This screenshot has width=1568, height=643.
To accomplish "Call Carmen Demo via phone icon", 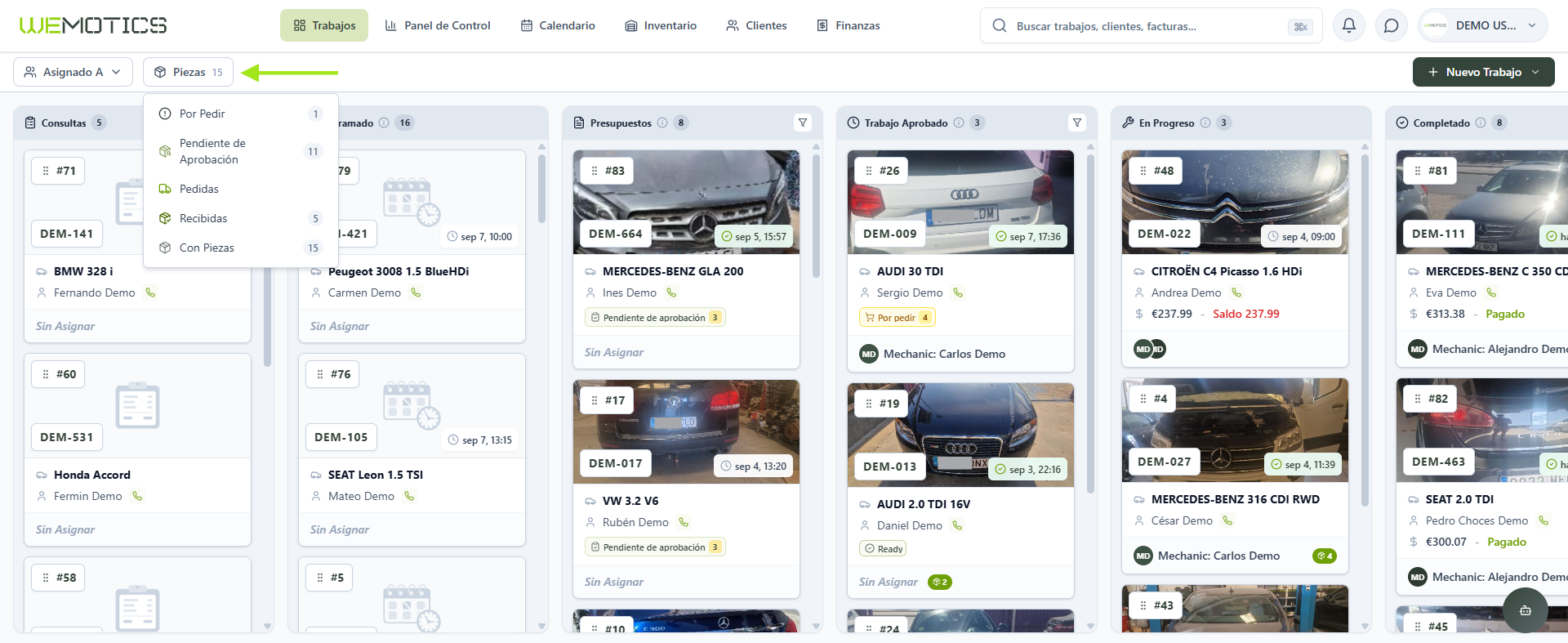I will click(x=416, y=292).
